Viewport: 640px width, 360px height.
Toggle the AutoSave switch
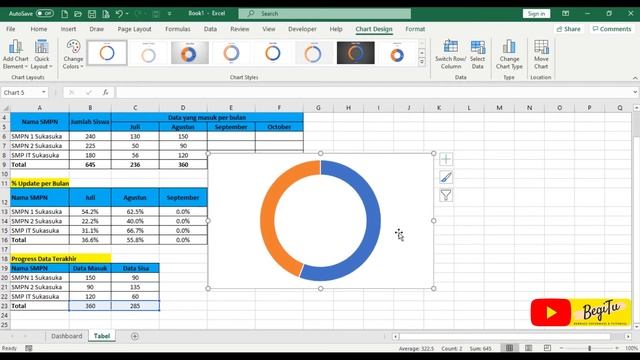(x=45, y=13)
